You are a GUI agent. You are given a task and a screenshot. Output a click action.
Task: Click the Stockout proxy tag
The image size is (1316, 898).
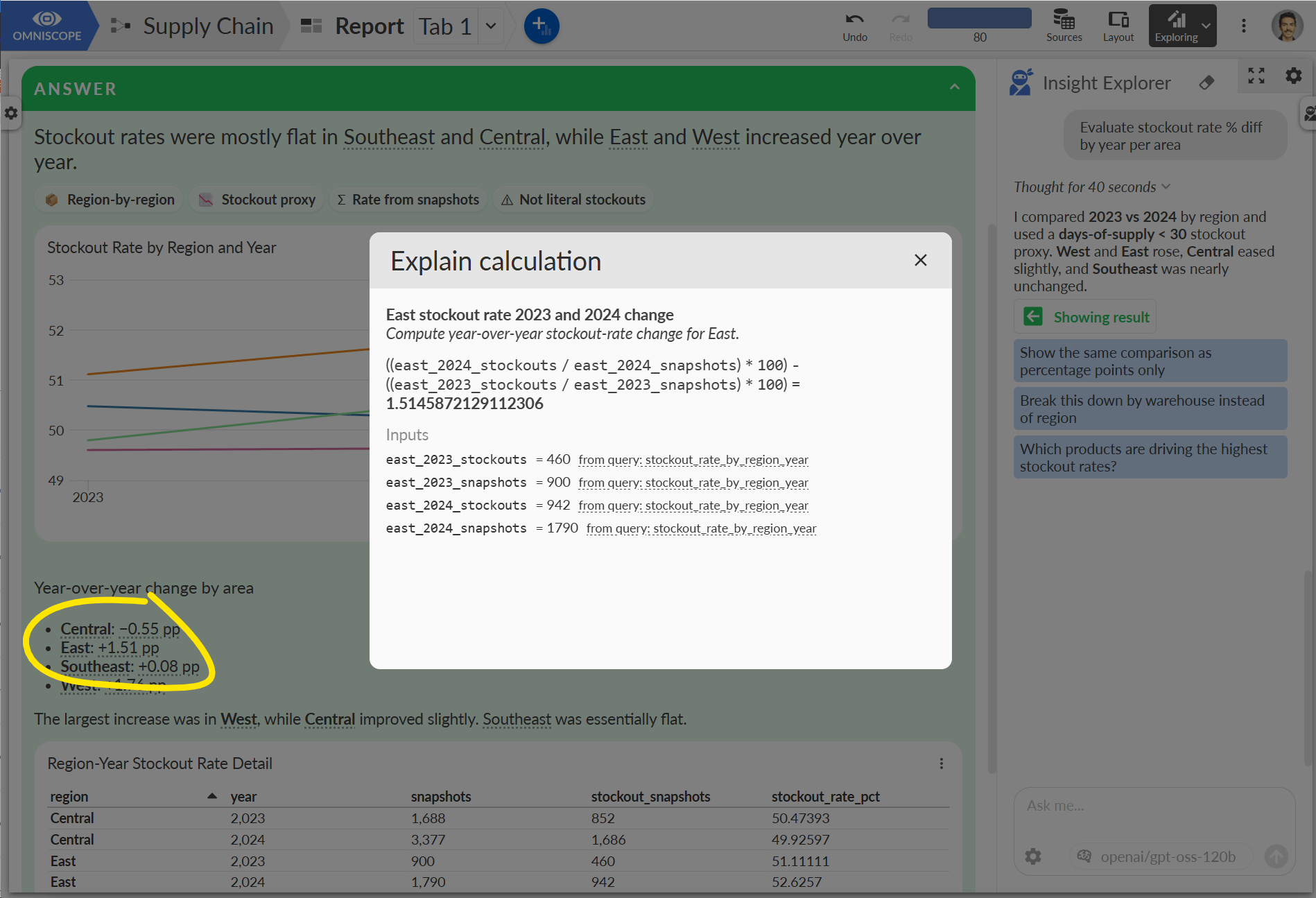(257, 200)
